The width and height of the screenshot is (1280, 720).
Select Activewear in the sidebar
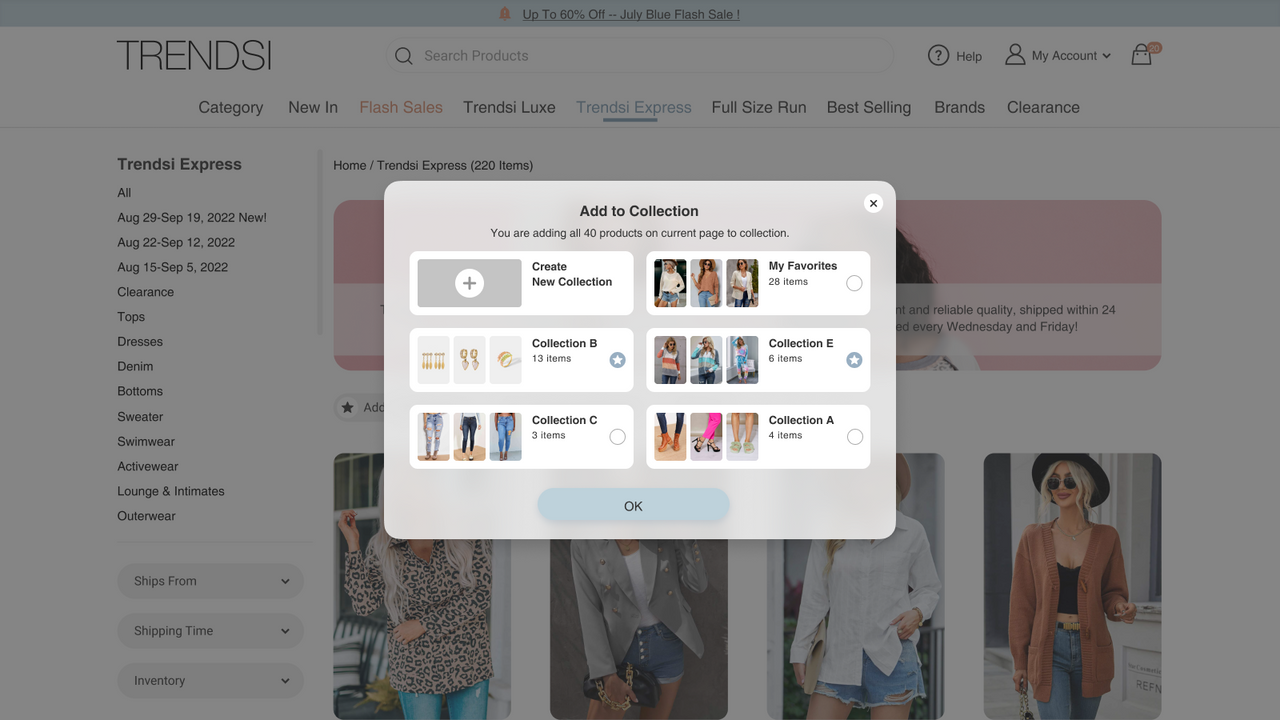[148, 466]
